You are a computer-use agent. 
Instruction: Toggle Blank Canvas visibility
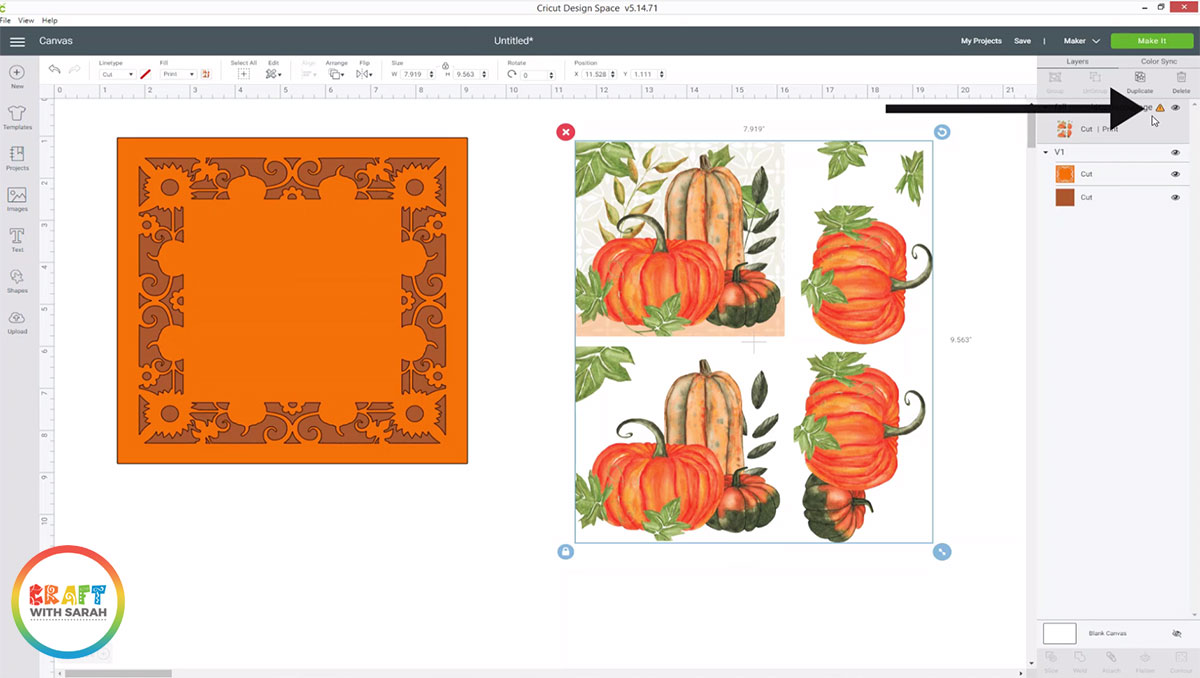coord(1176,633)
